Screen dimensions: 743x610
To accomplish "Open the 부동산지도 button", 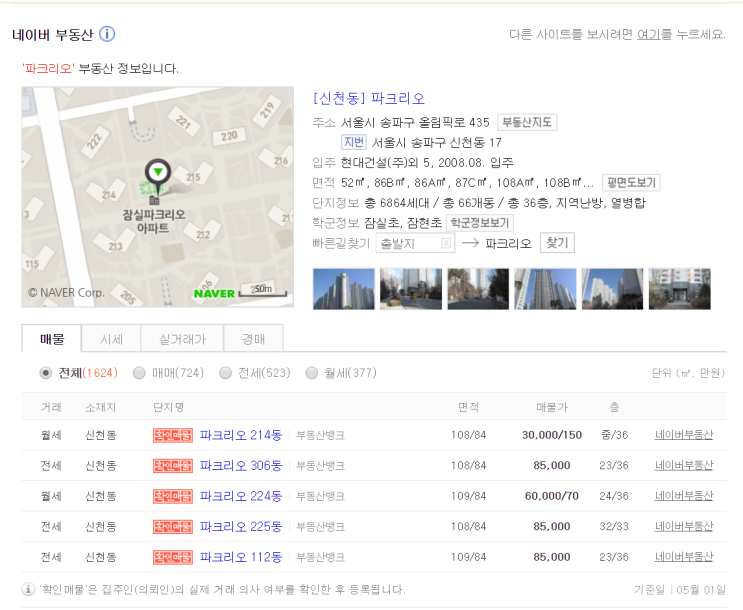I will click(527, 122).
